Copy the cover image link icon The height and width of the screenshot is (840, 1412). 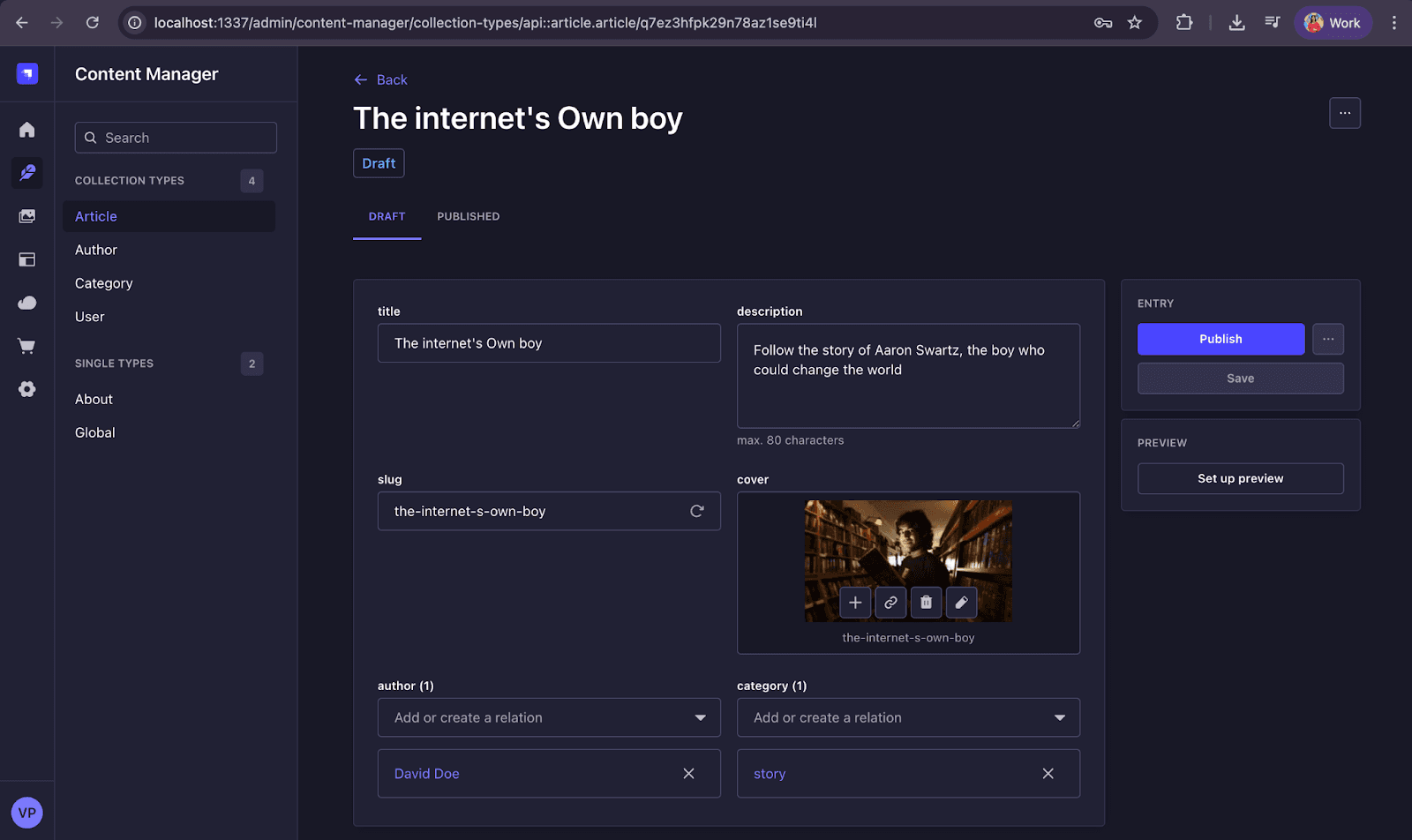pos(890,603)
